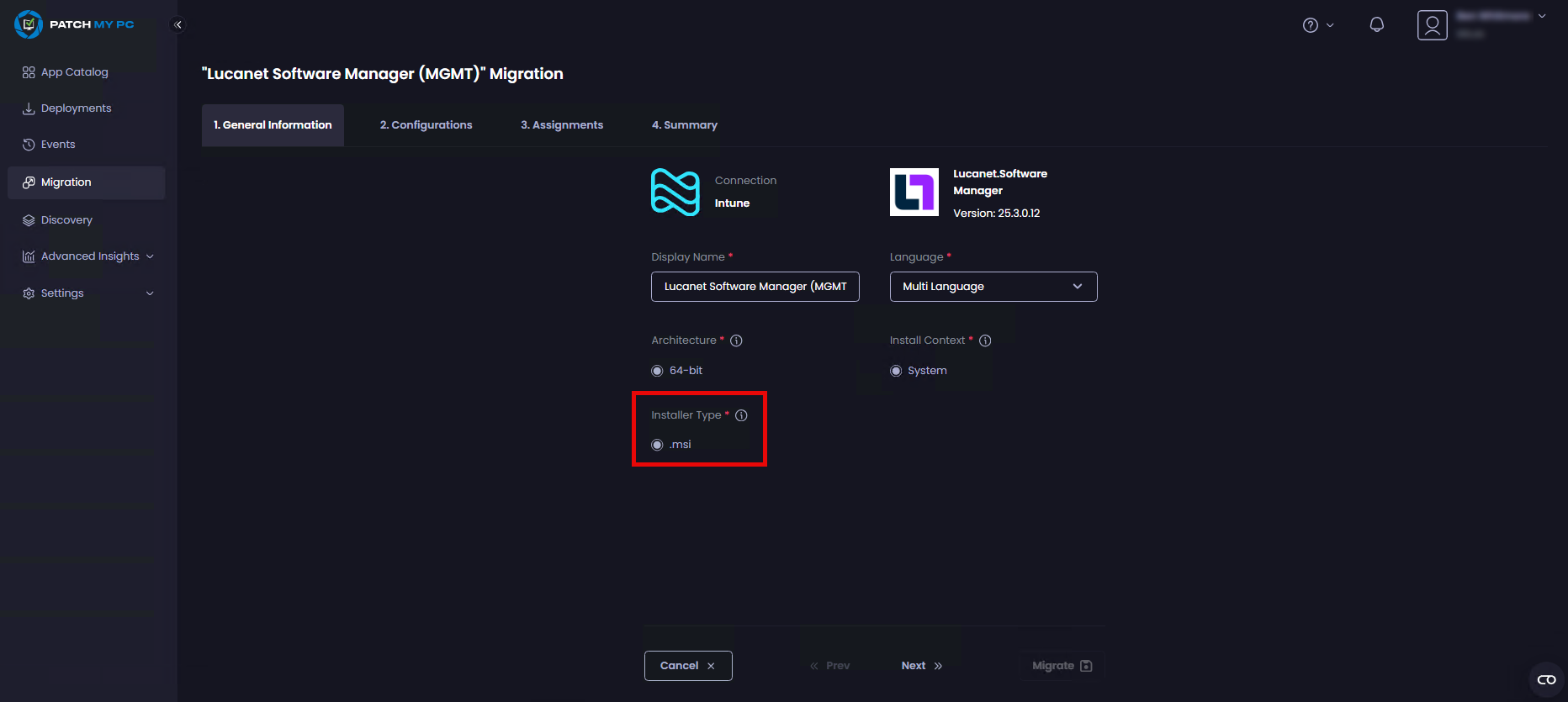Image resolution: width=1568 pixels, height=702 pixels.
Task: Click the user profile avatar icon
Action: coord(1432,25)
